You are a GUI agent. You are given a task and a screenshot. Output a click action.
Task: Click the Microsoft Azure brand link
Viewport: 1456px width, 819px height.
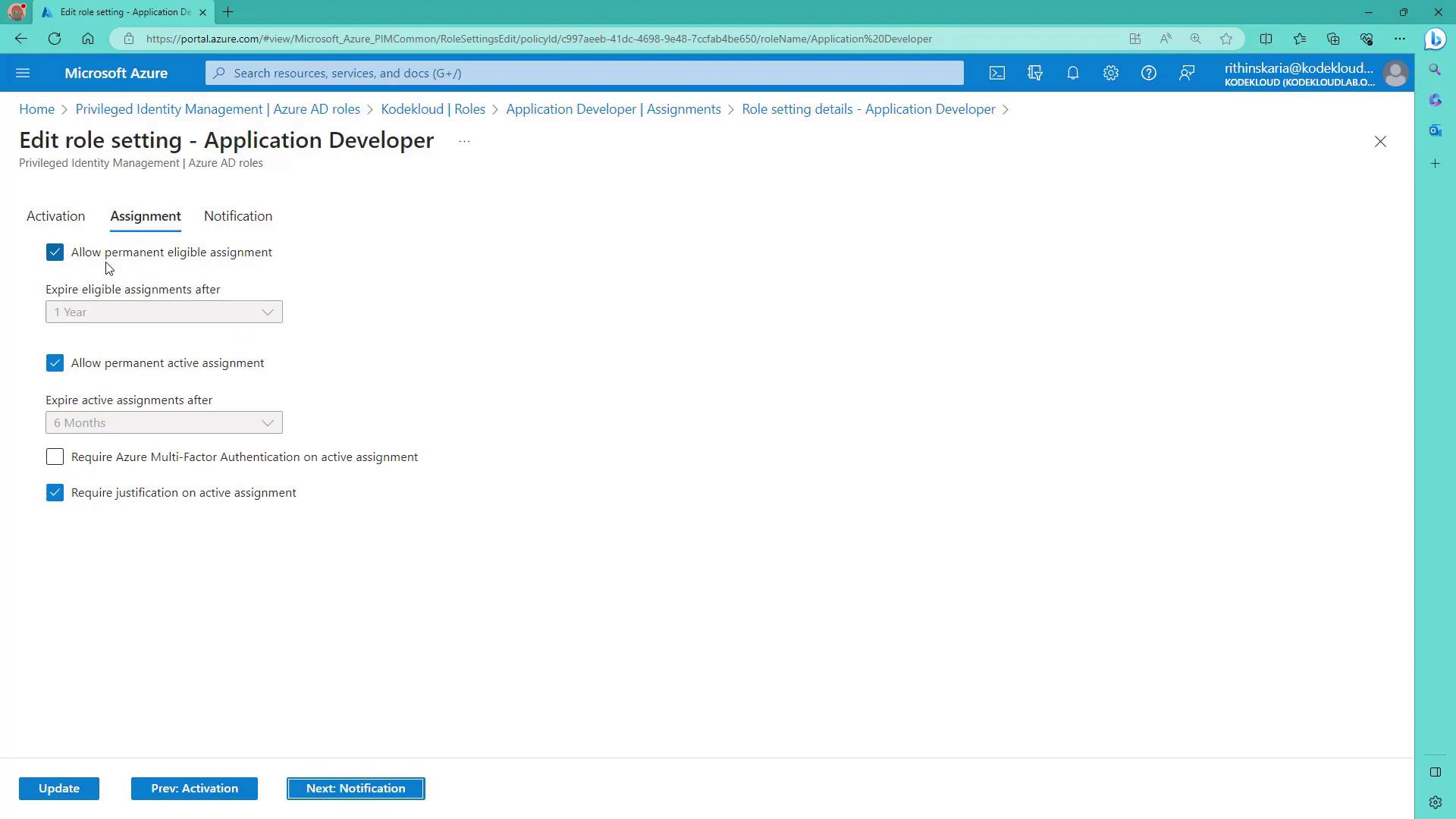click(116, 74)
